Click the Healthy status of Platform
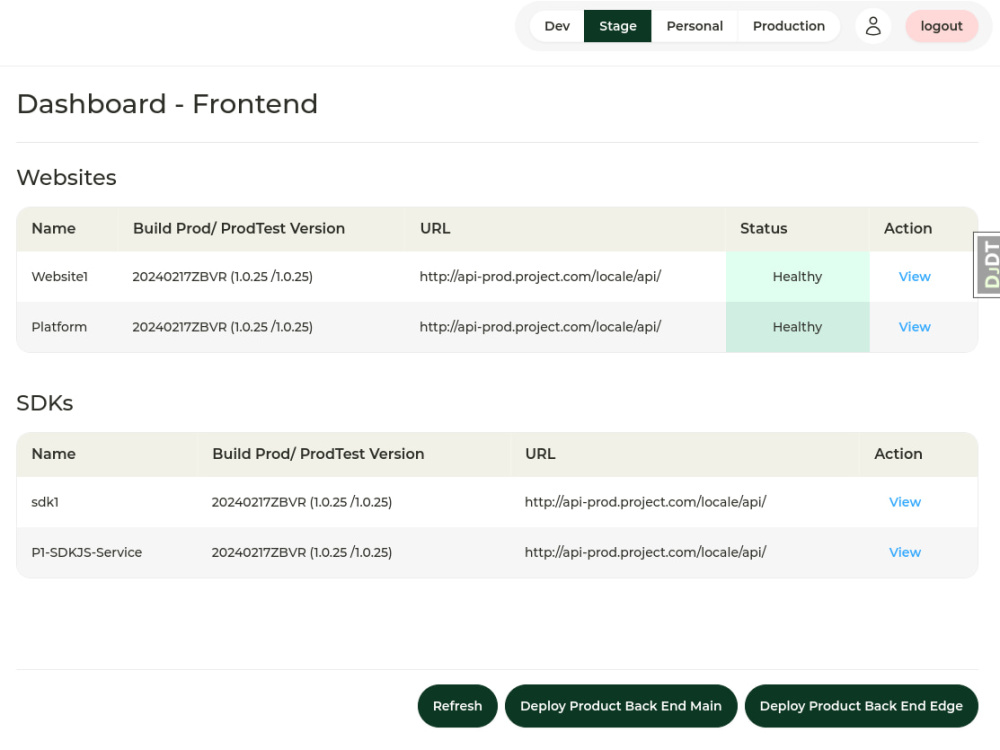The image size is (1000, 750). tap(797, 327)
